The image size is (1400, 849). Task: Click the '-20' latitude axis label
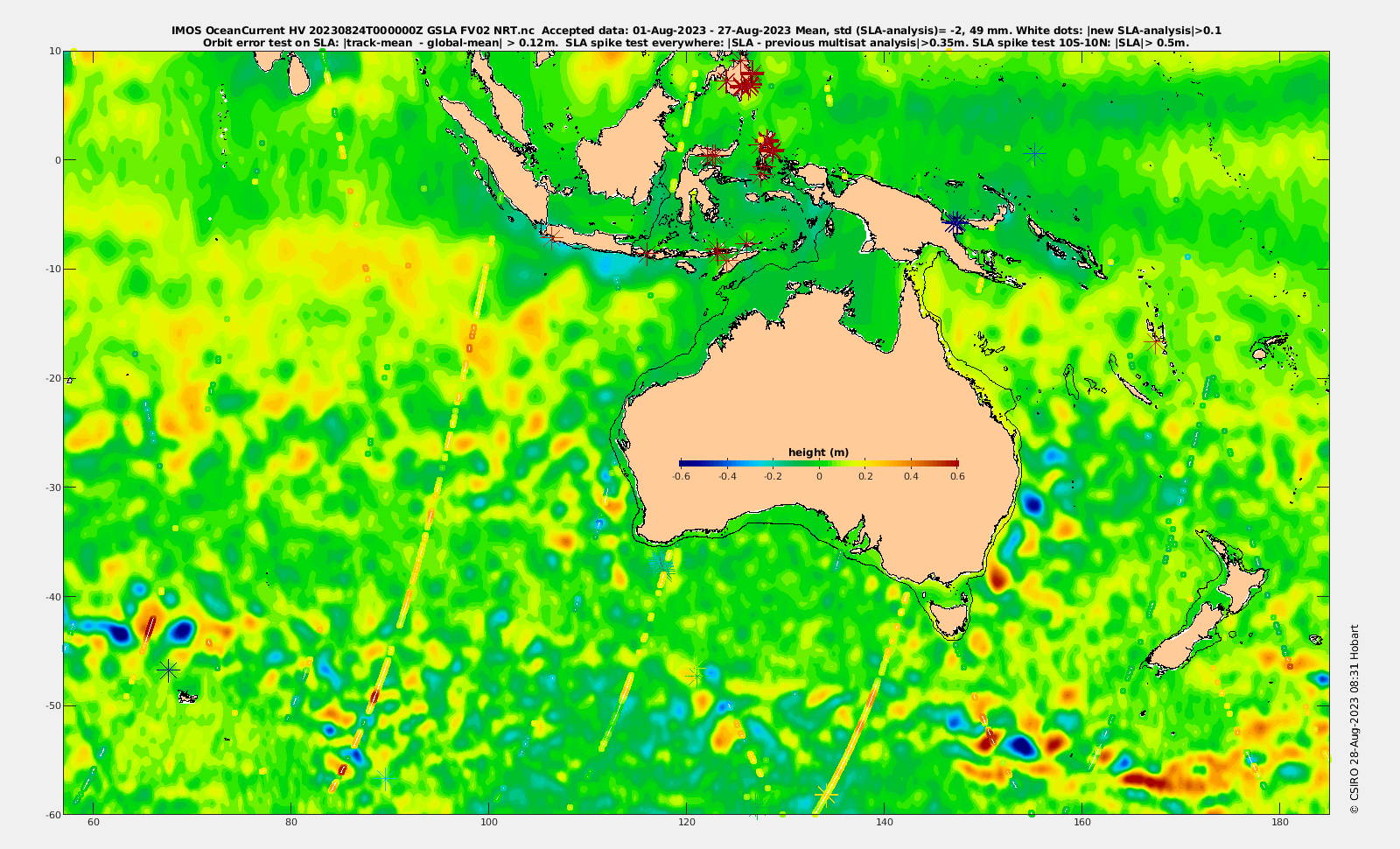click(x=52, y=378)
